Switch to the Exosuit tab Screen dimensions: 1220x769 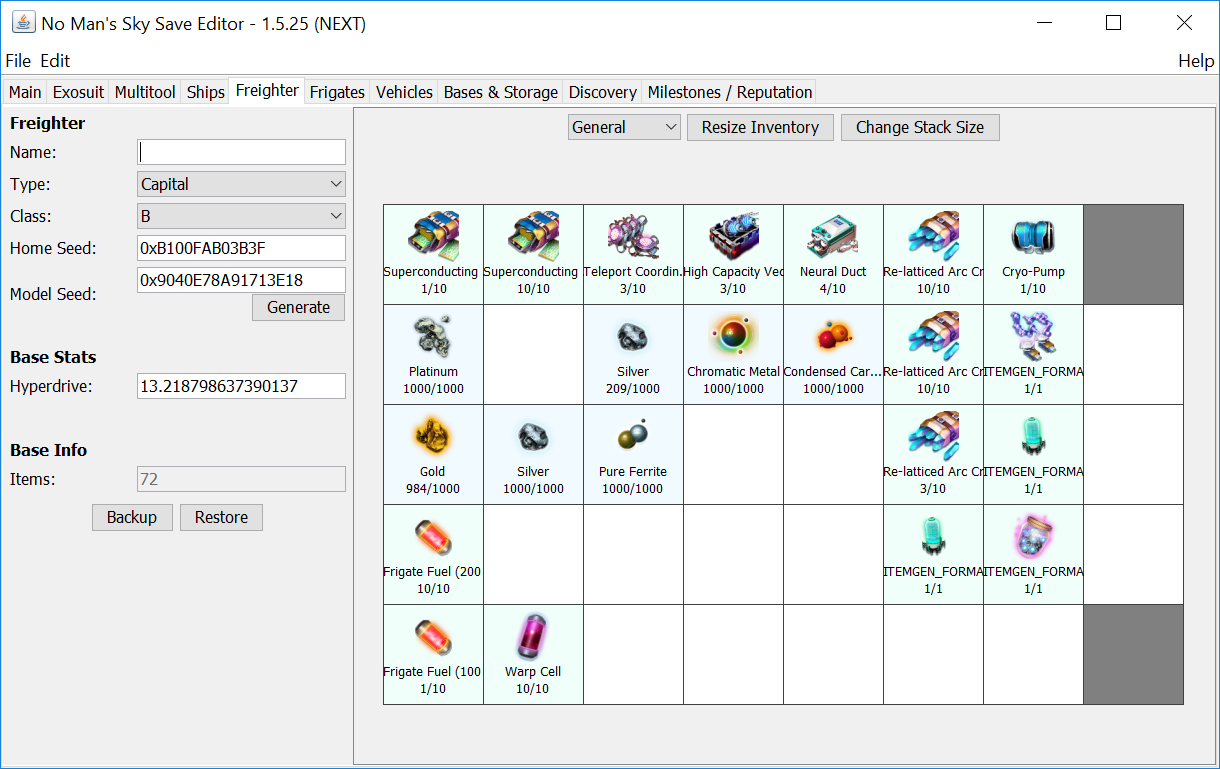pyautogui.click(x=78, y=92)
